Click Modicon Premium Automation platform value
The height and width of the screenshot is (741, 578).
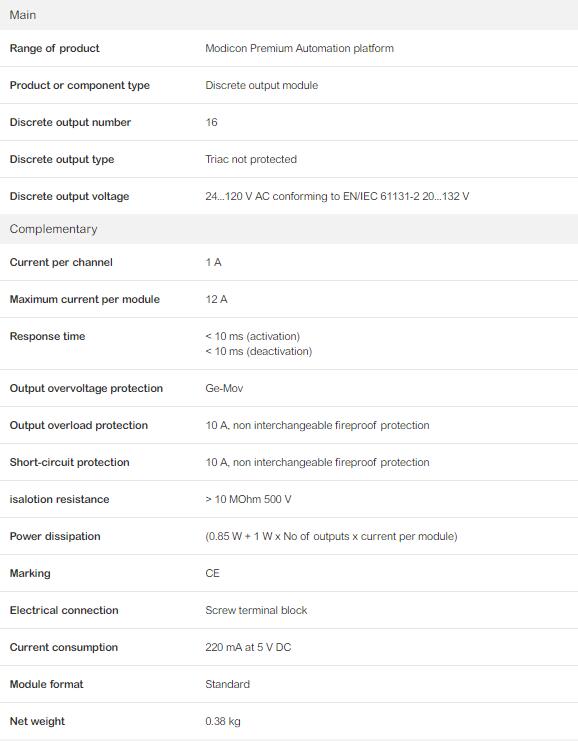[299, 48]
